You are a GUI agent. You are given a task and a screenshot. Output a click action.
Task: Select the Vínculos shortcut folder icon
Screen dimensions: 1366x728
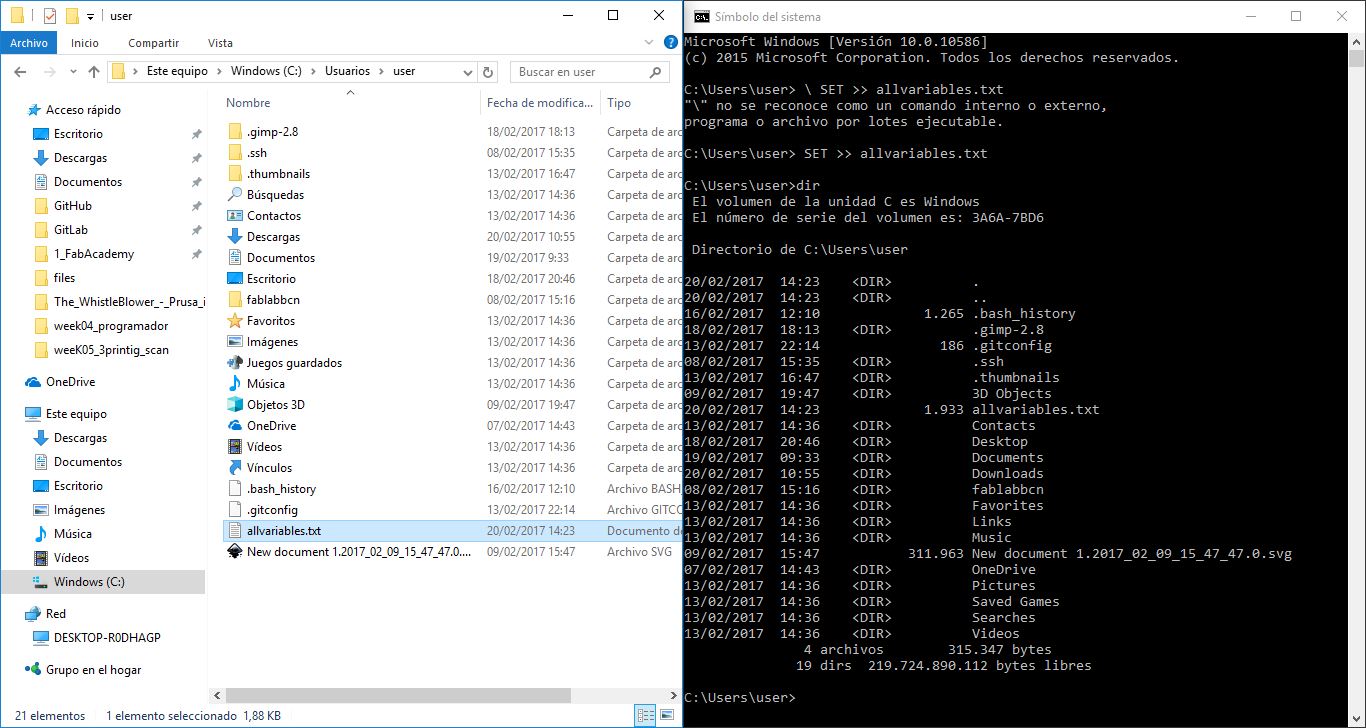(x=235, y=468)
